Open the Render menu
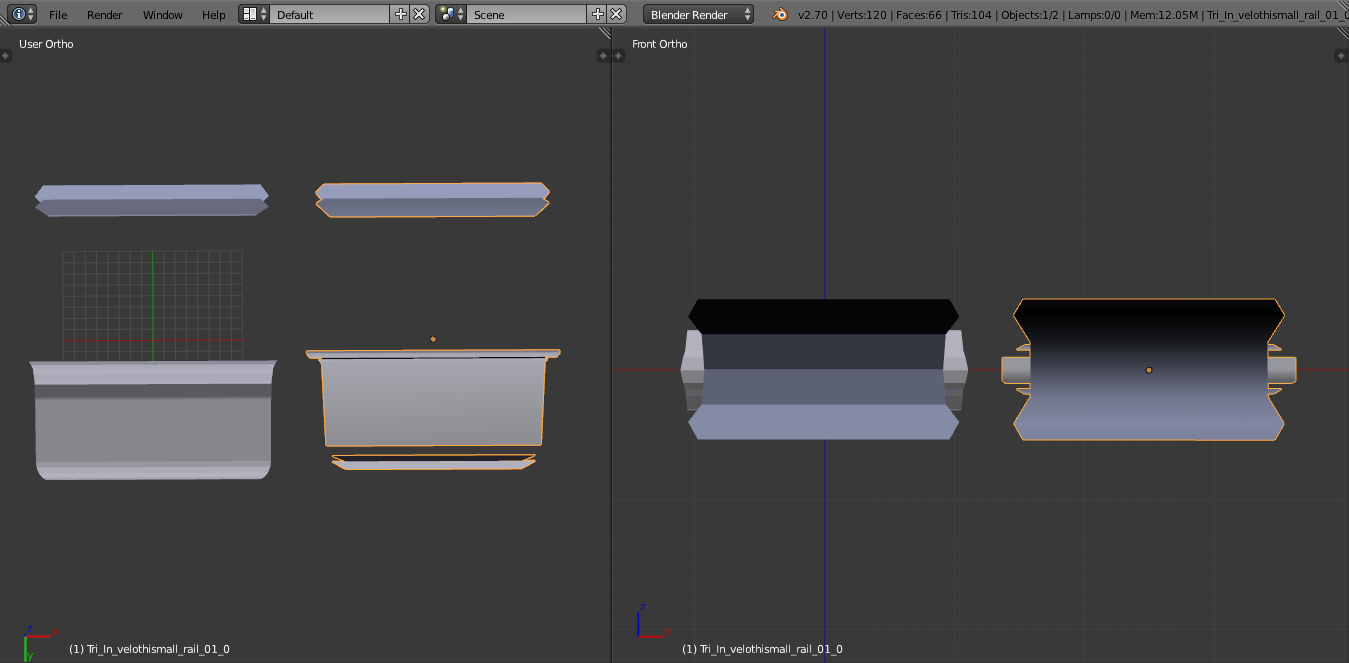Screen dimensions: 1349x663 coord(105,15)
